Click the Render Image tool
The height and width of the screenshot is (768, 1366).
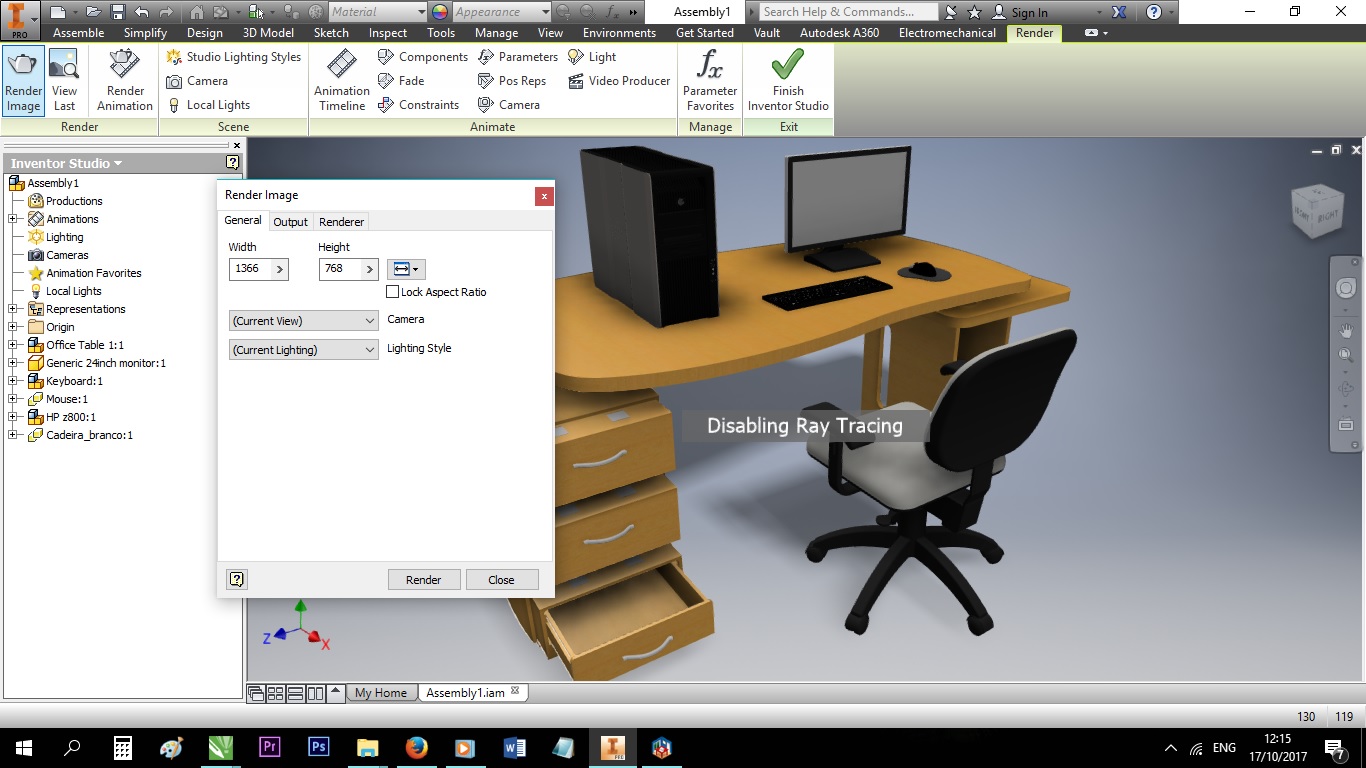23,81
